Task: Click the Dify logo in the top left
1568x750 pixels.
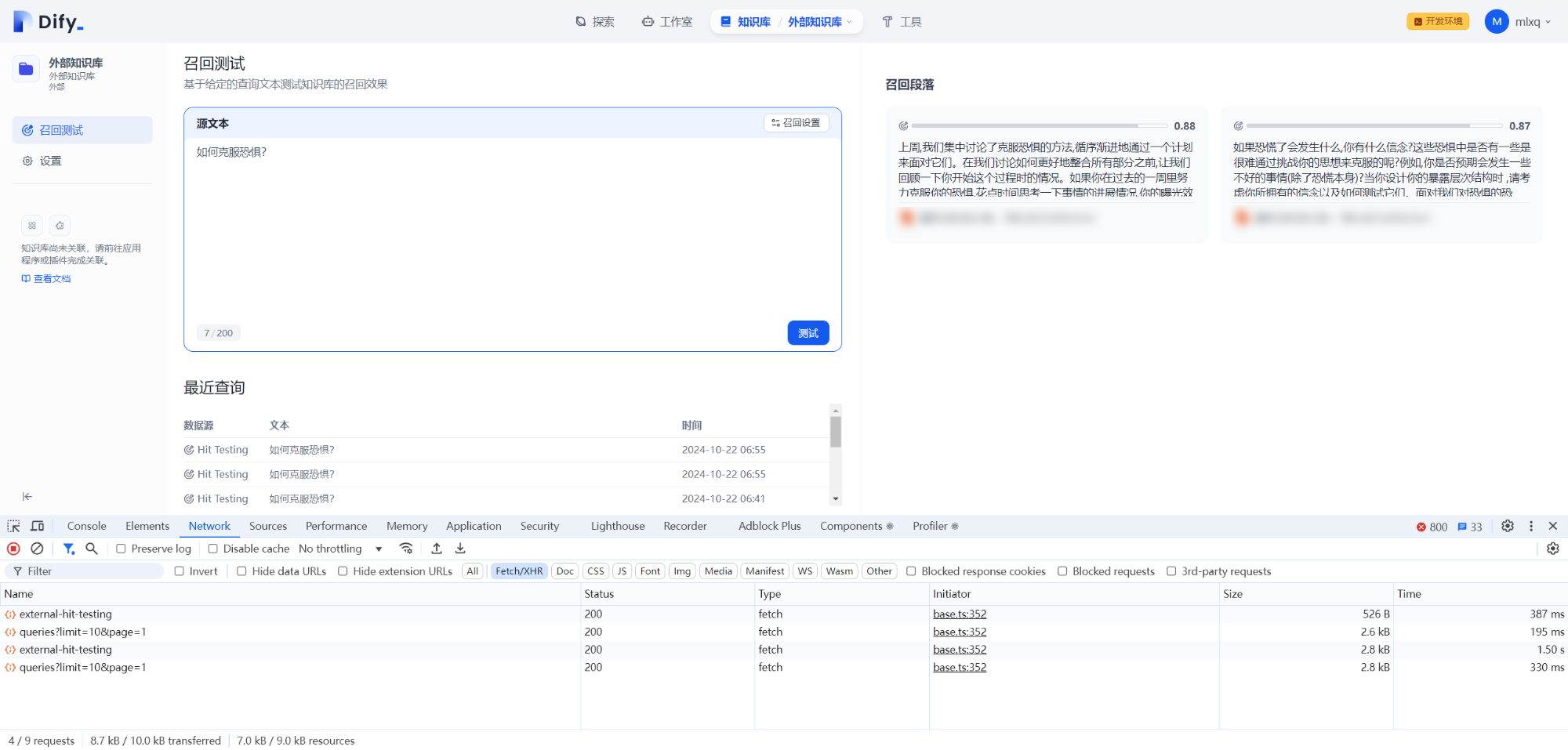Action: [47, 21]
